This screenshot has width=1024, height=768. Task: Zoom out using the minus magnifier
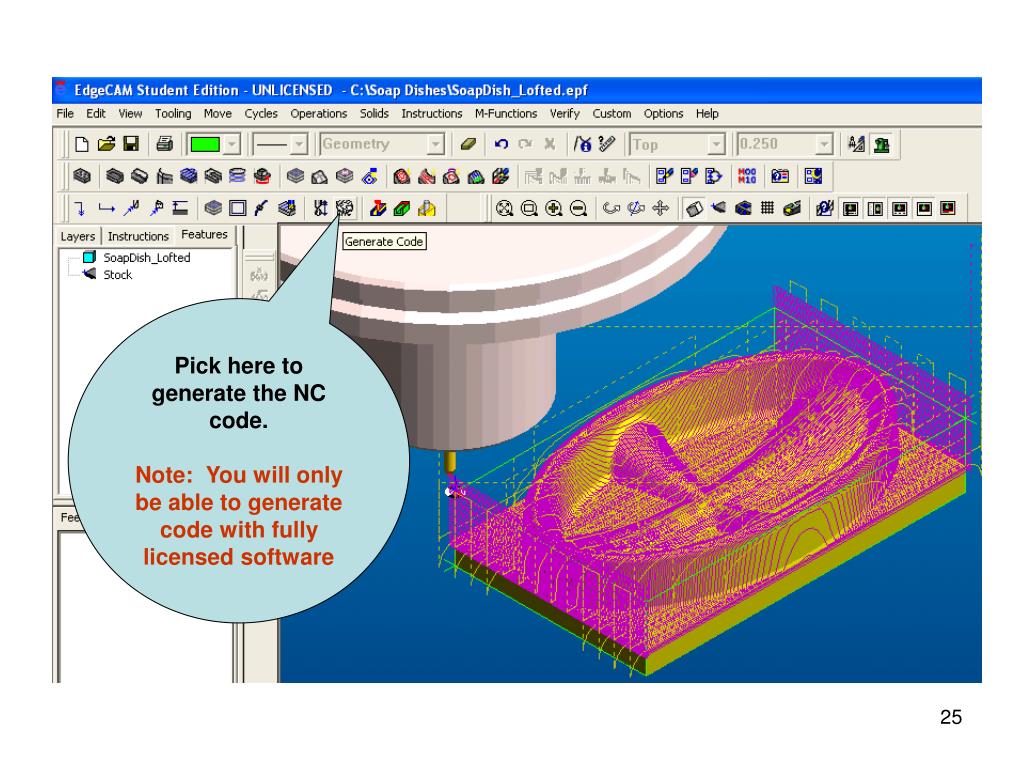coord(579,208)
